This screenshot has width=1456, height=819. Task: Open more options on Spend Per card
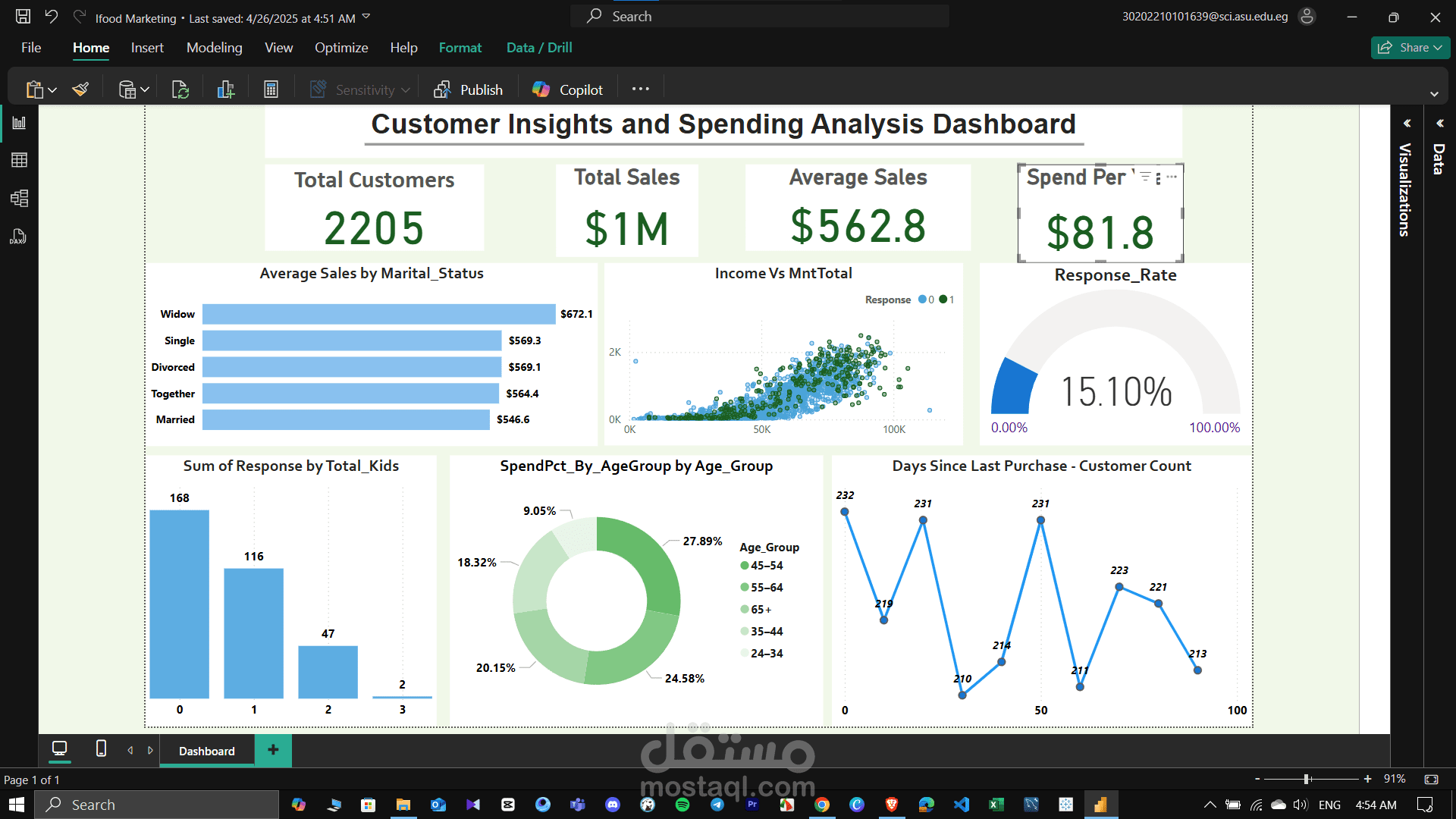(1172, 176)
